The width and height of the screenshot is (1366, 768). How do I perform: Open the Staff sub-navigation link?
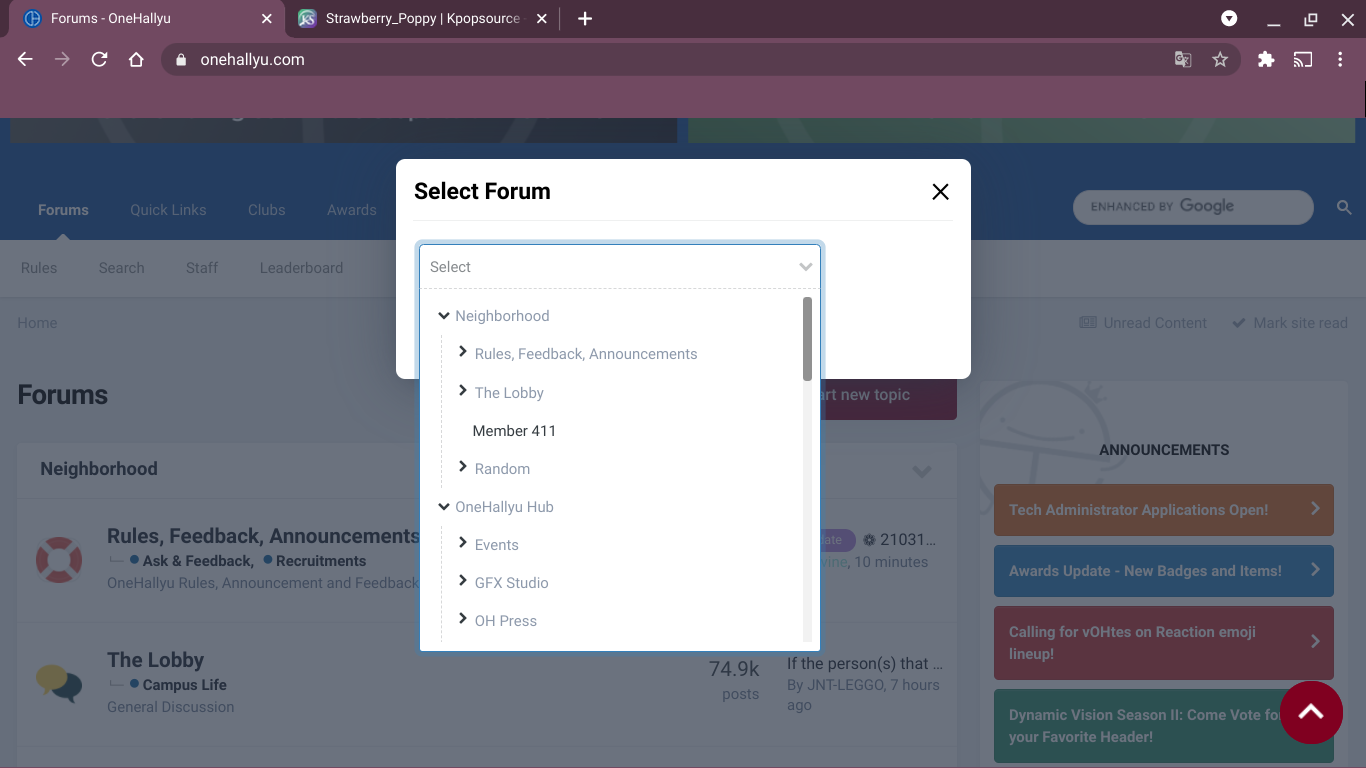202,268
